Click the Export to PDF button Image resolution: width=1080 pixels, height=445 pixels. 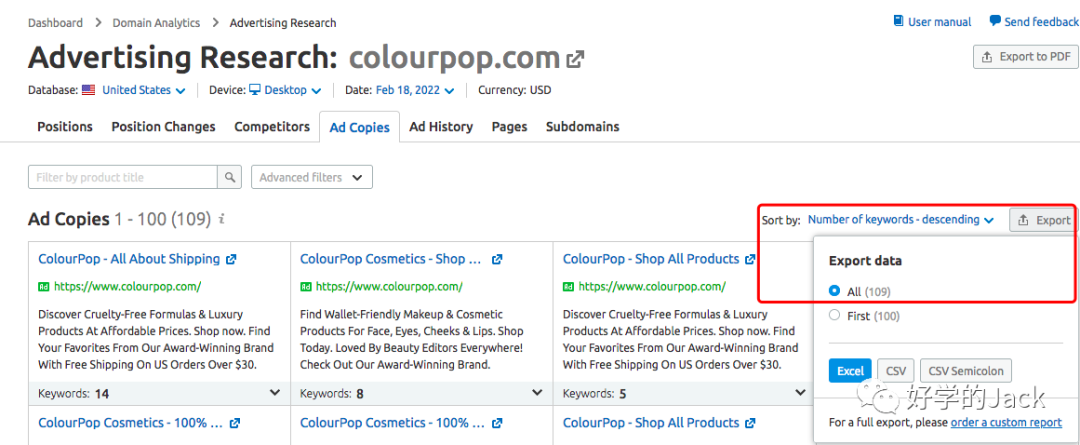point(1026,57)
